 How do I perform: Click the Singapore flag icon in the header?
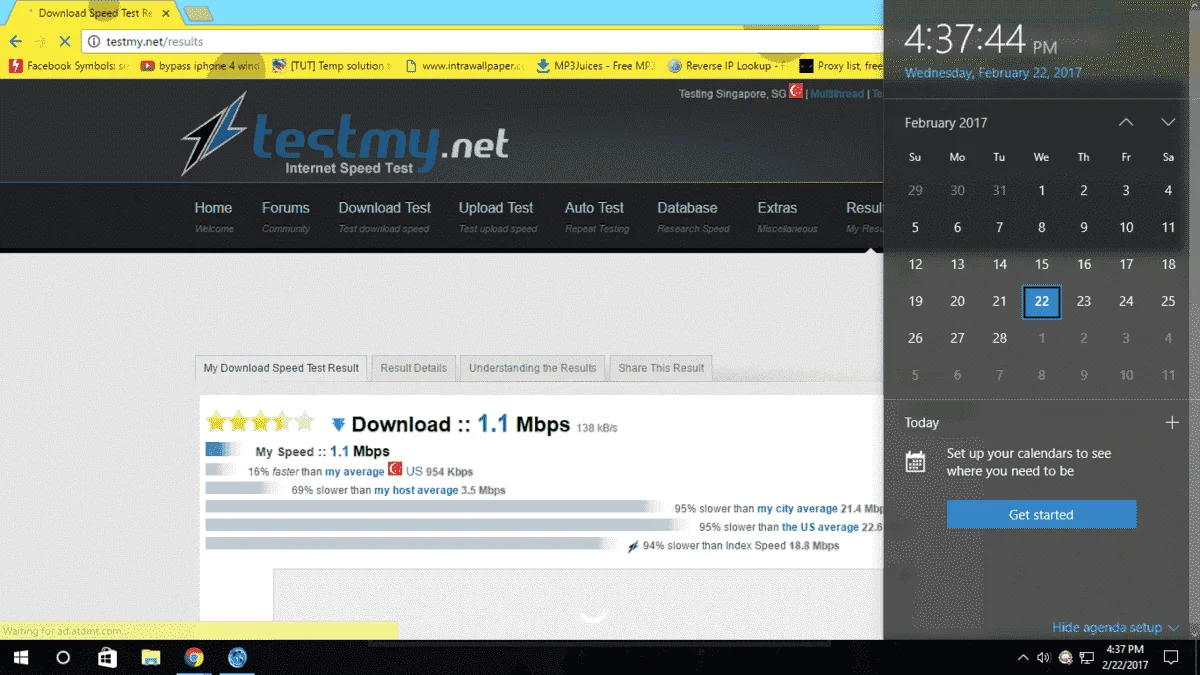pyautogui.click(x=796, y=91)
